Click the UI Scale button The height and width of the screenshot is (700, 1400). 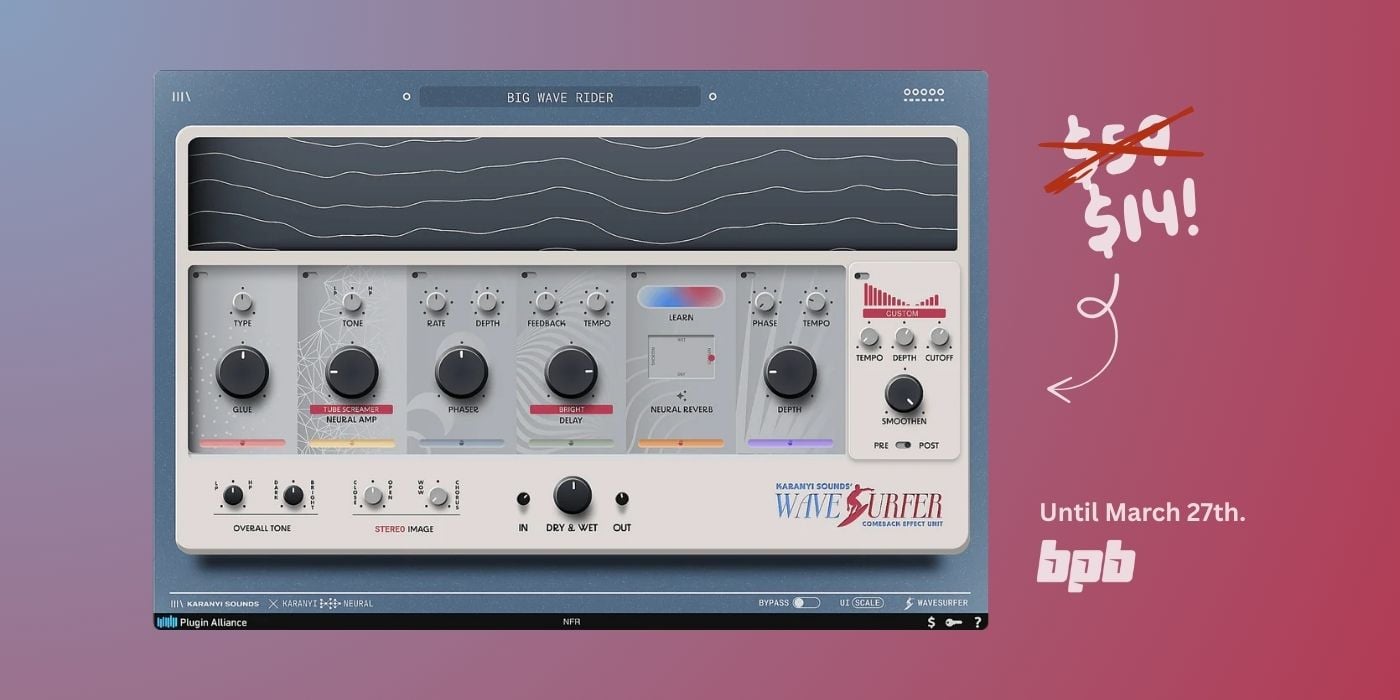point(866,603)
